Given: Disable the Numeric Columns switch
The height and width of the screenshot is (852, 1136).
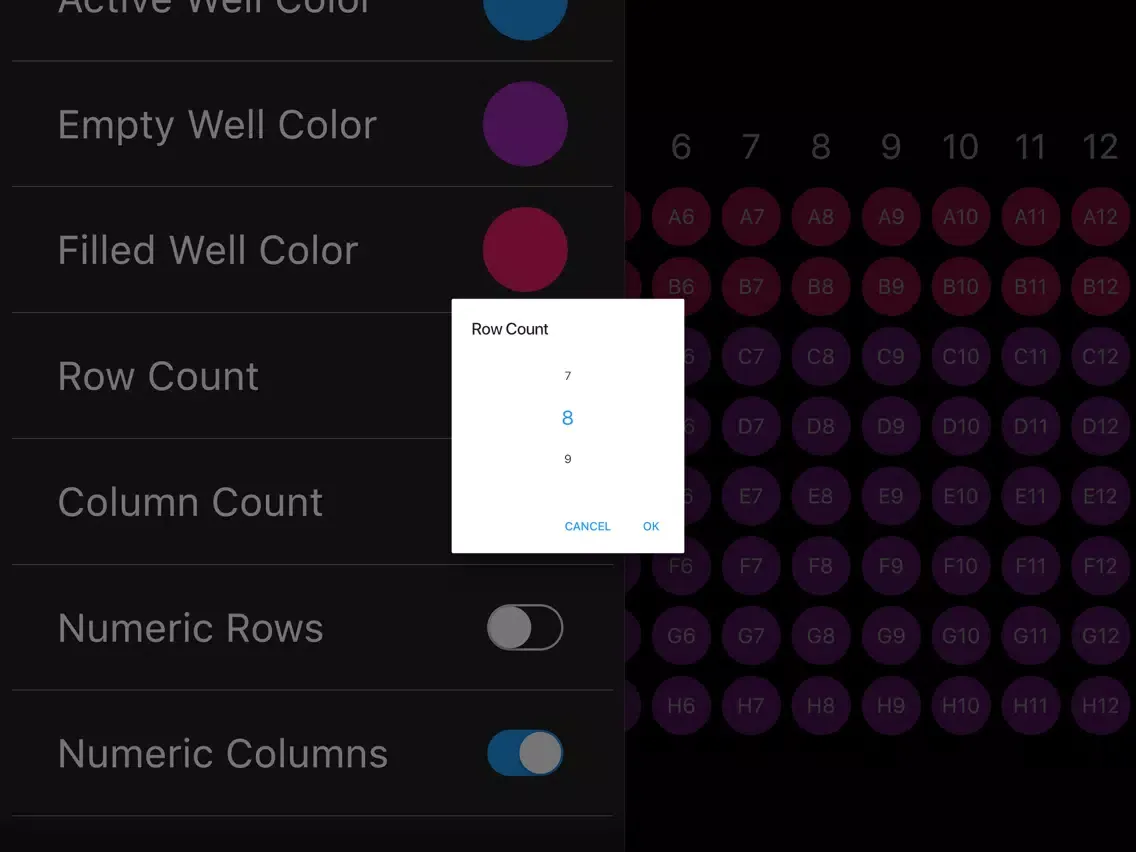Looking at the screenshot, I should 525,753.
